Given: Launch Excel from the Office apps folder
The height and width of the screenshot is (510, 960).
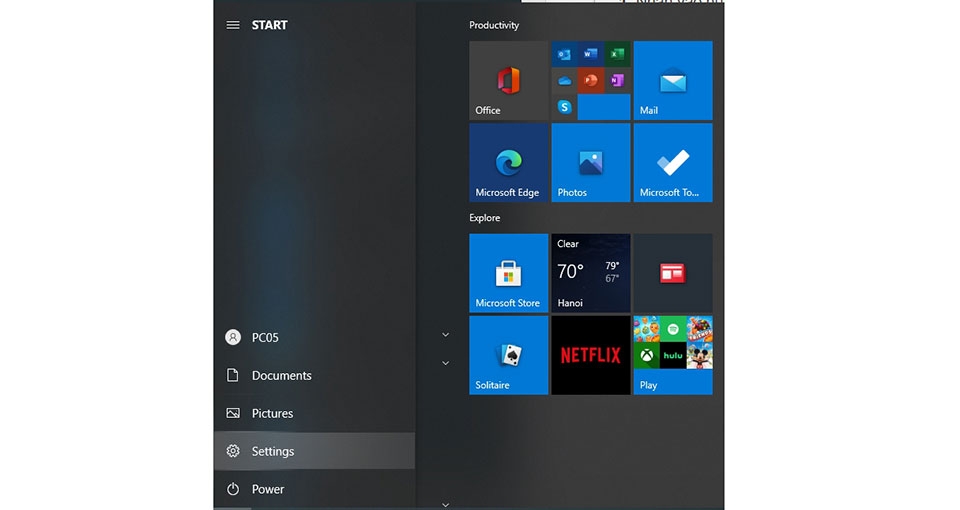Looking at the screenshot, I should 617,54.
